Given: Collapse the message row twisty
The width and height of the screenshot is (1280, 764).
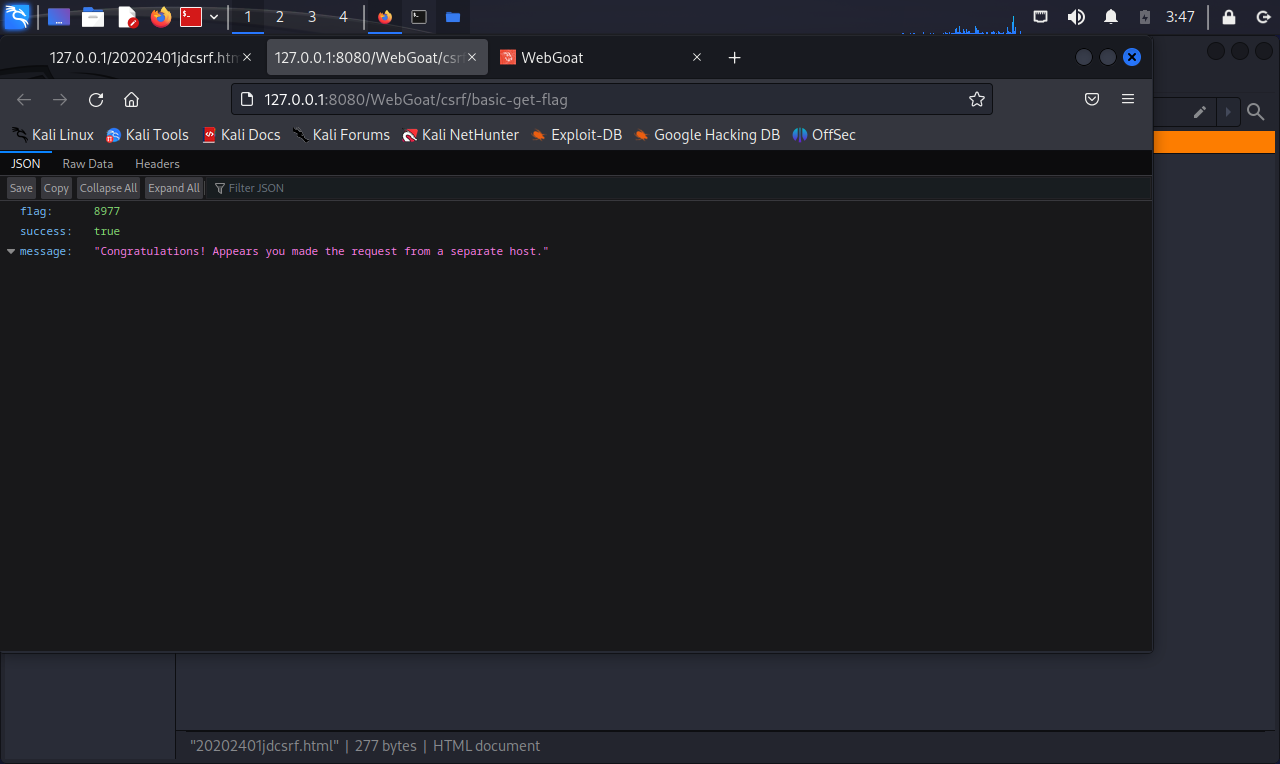Looking at the screenshot, I should tap(11, 251).
